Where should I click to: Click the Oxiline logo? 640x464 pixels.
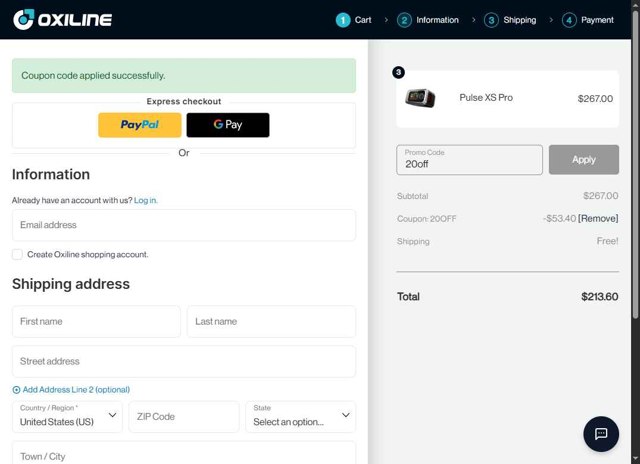coord(62,20)
